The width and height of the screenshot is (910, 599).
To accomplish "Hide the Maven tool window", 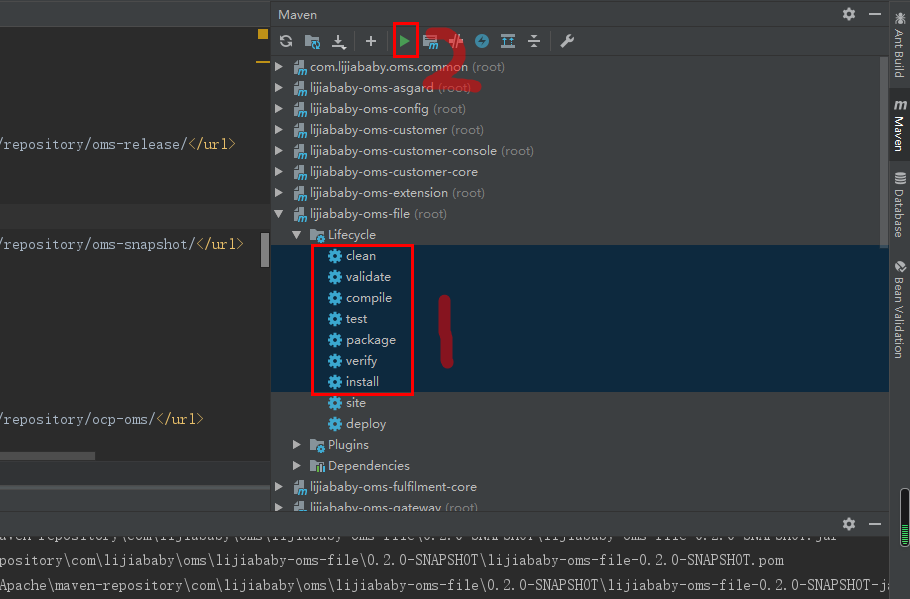I will pos(875,14).
